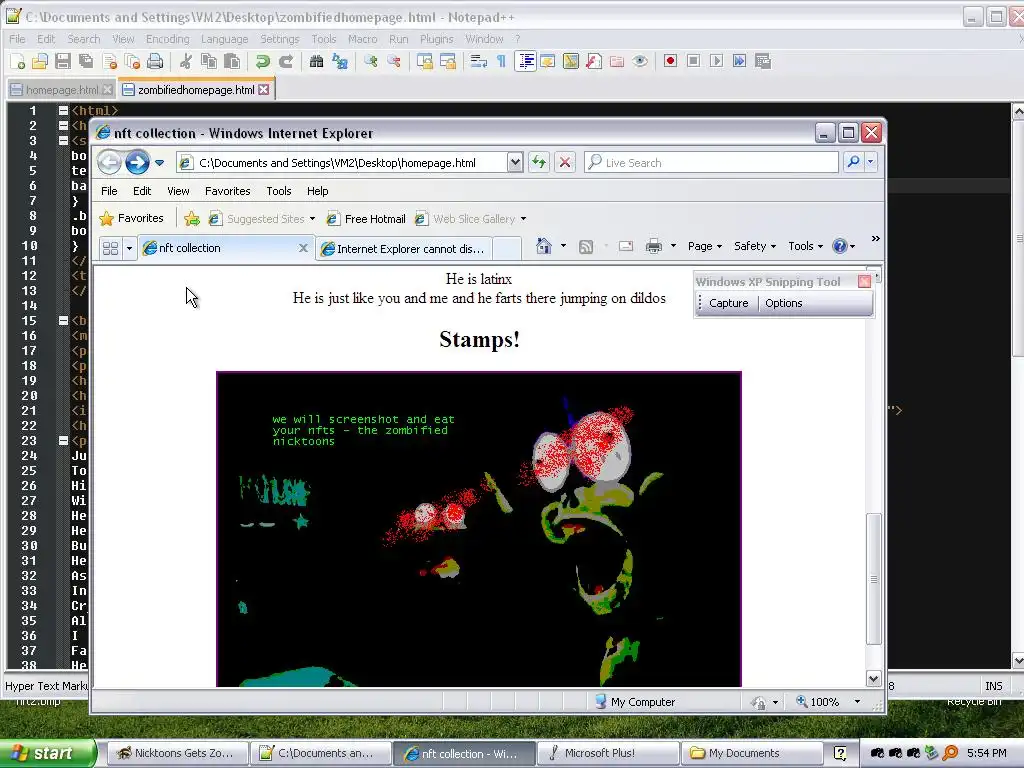Click New file icon in Notepad++ toolbar
This screenshot has height=768, width=1024.
(18, 61)
